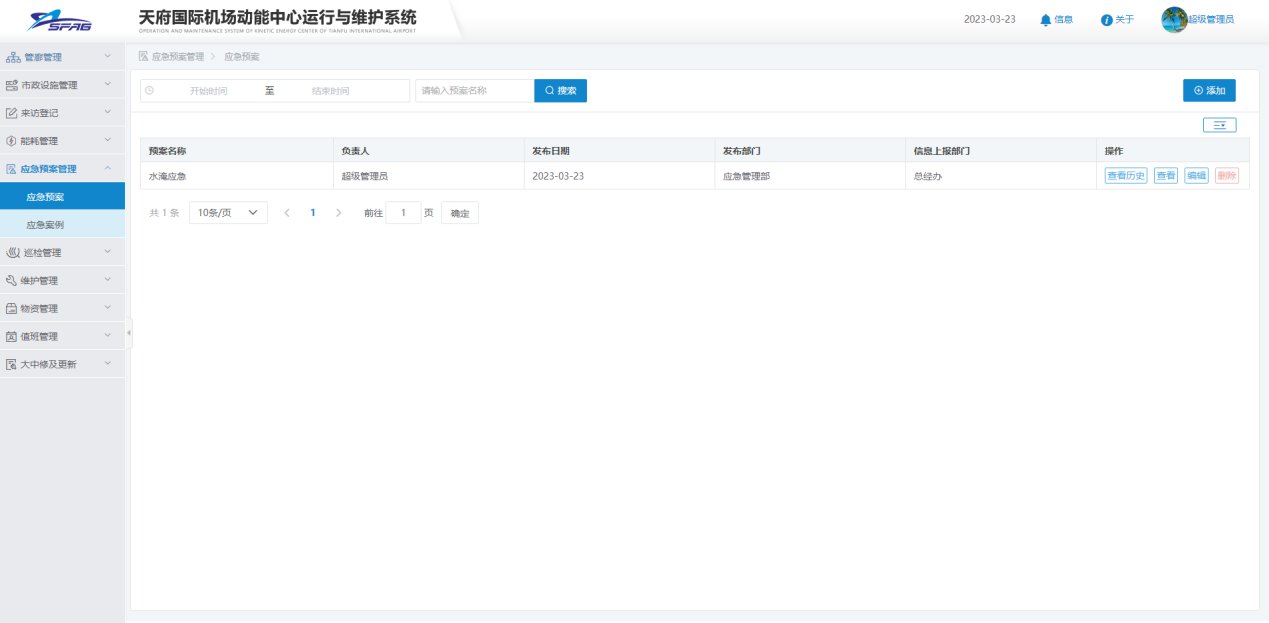Click 查看历史 for 水淹应急

click(x=1125, y=176)
